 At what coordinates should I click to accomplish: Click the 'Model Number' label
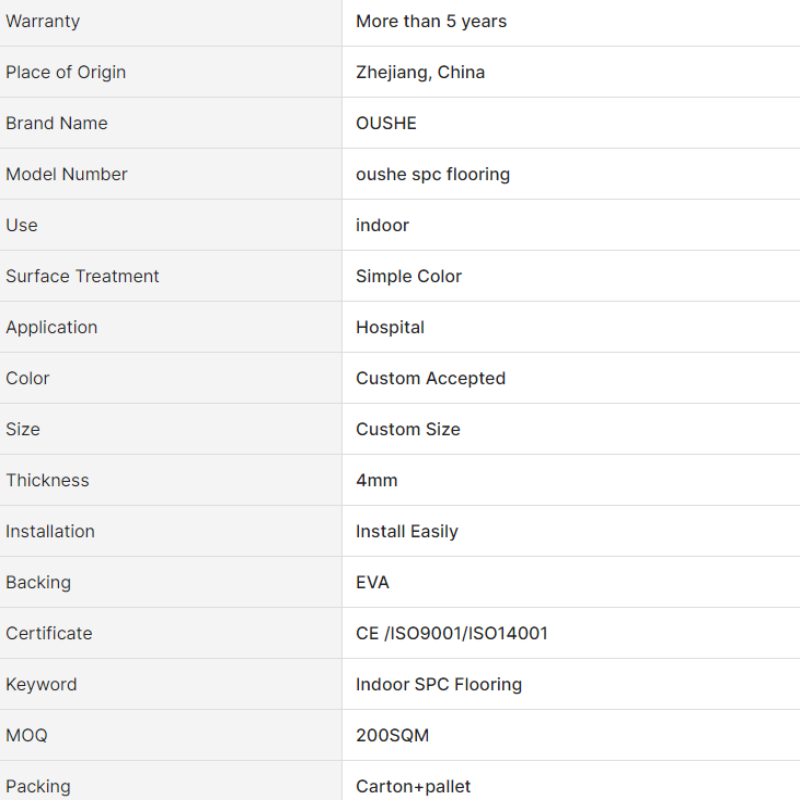tap(66, 174)
